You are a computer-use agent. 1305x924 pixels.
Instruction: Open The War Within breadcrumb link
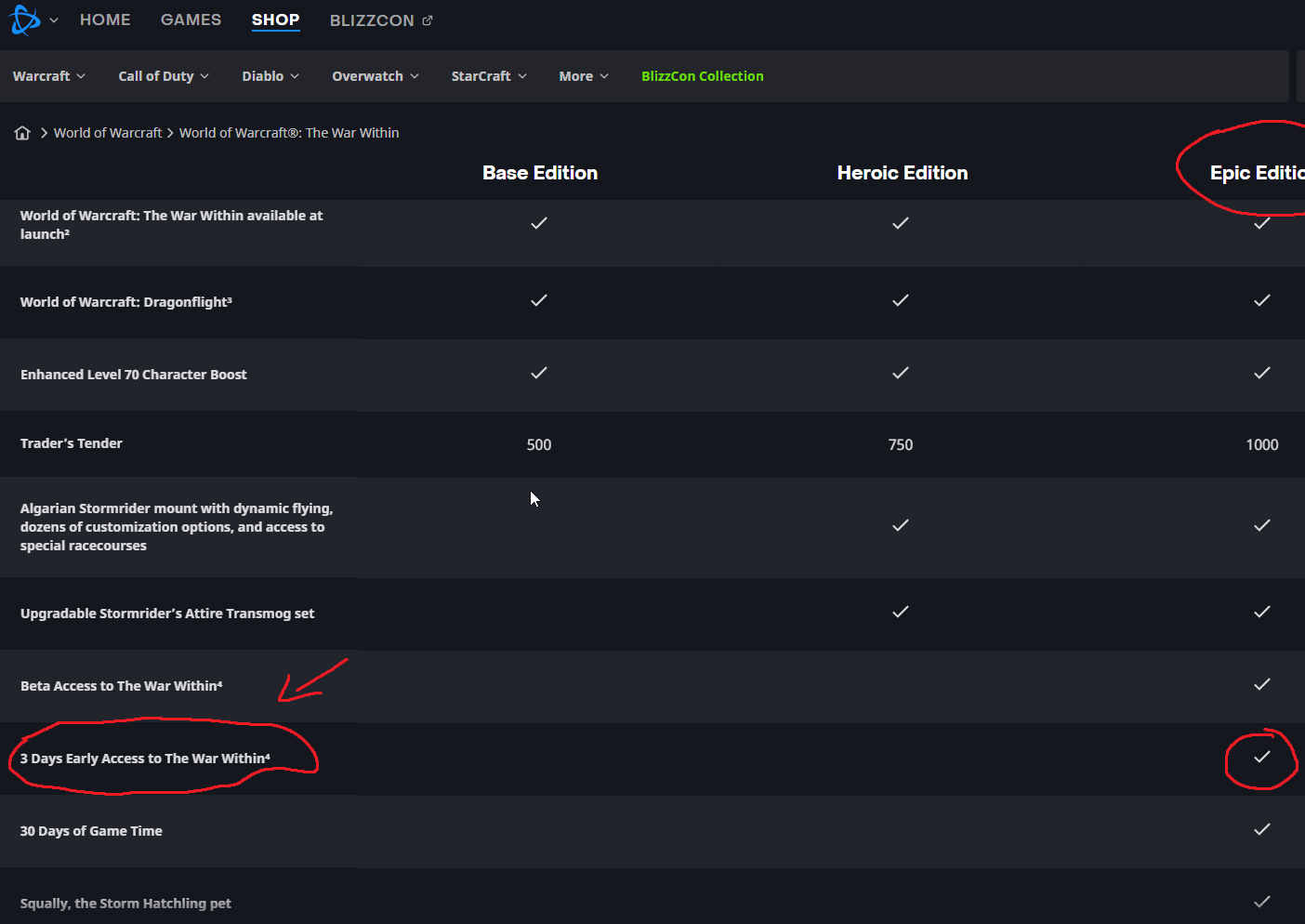click(289, 133)
